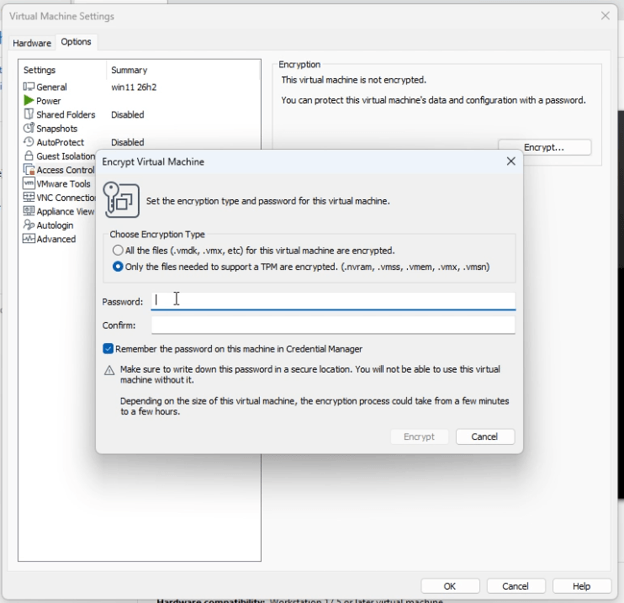Image resolution: width=624 pixels, height=603 pixels.
Task: Click the warning triangle icon
Action: [109, 371]
